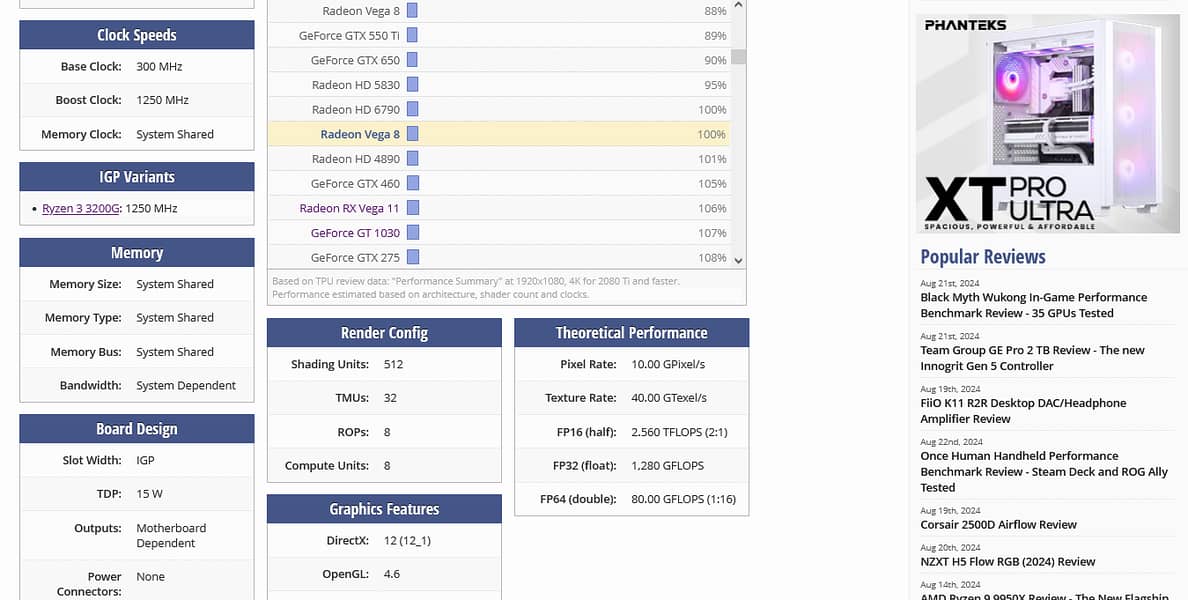
Task: Click the DirectX value 12 (12_1)
Action: [x=407, y=541]
